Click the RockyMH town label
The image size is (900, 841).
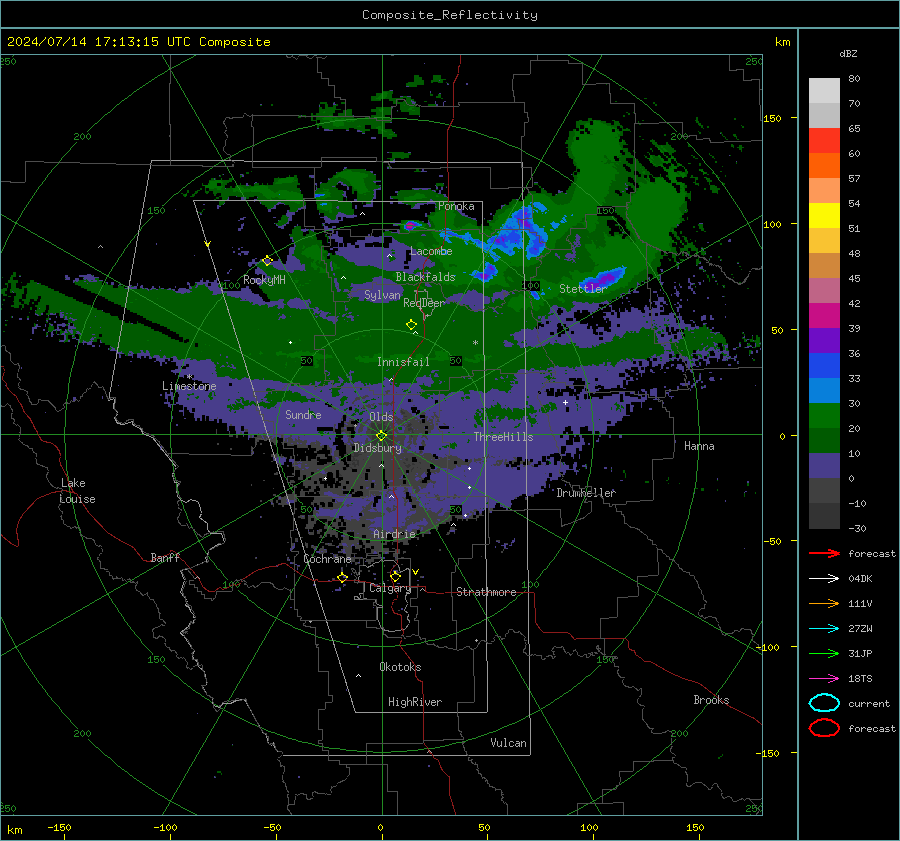(x=264, y=280)
